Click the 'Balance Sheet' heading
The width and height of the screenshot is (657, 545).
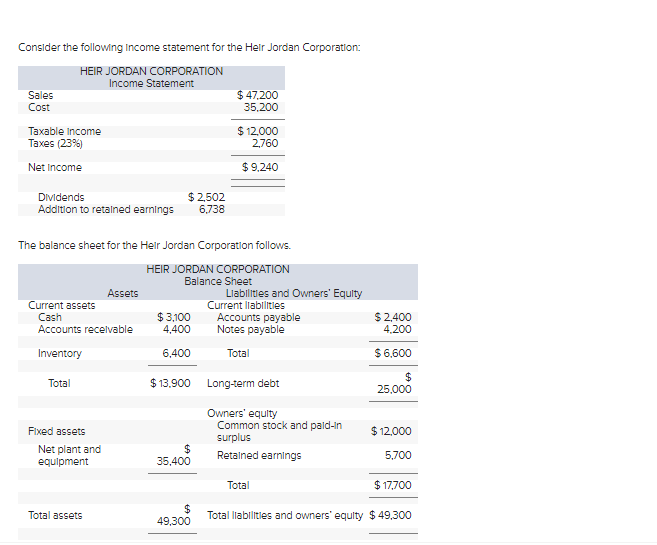pos(218,282)
